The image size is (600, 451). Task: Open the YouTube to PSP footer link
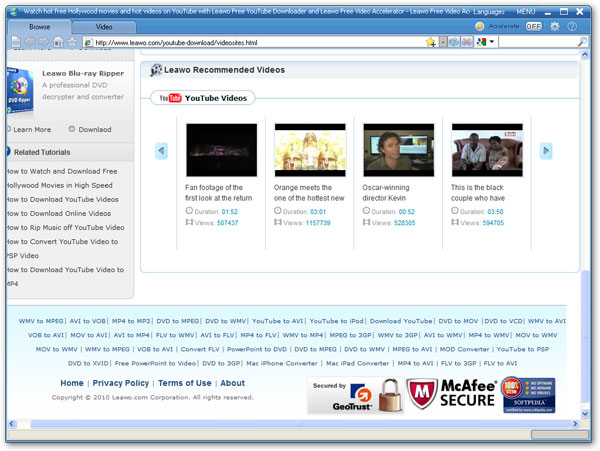point(523,349)
